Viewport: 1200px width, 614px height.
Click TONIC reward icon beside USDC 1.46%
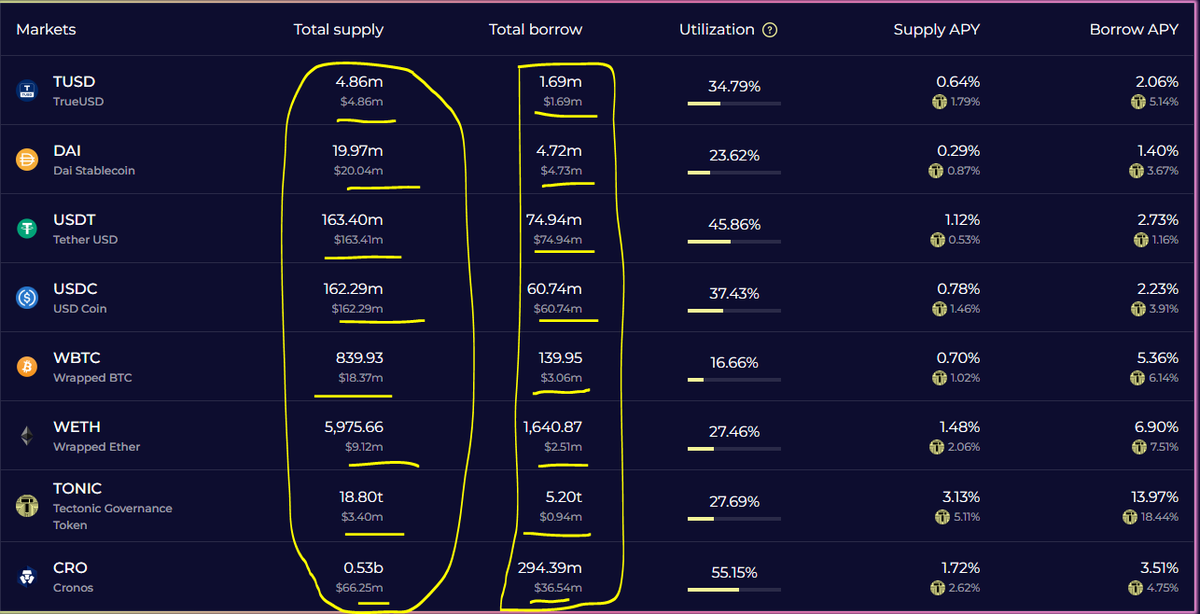[938, 309]
